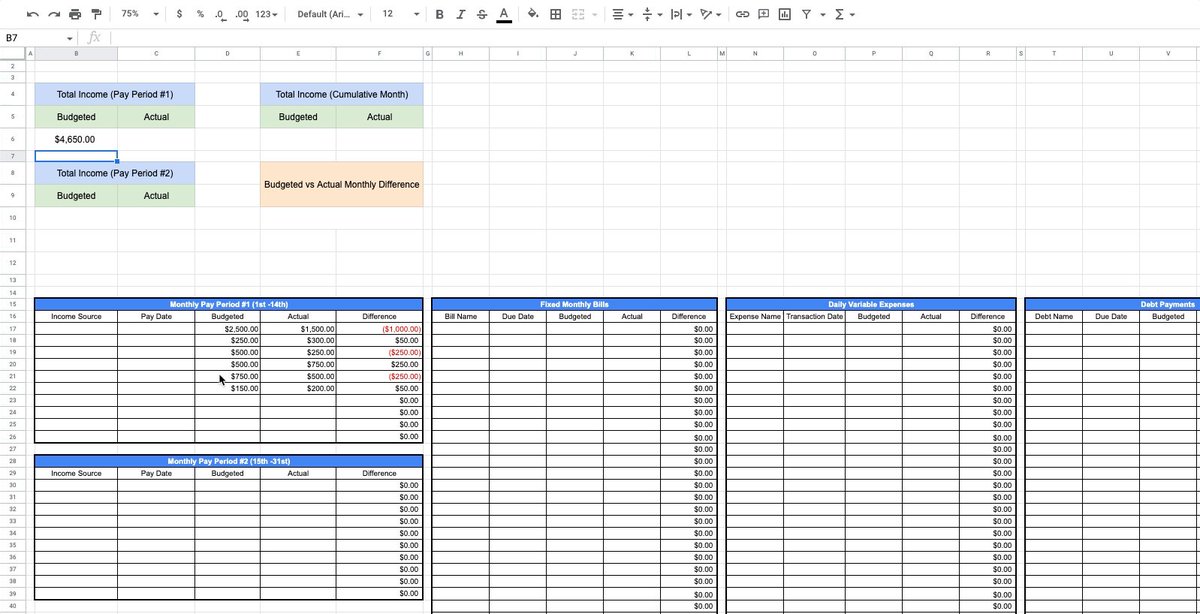Click the Insert chart icon

coord(784,14)
